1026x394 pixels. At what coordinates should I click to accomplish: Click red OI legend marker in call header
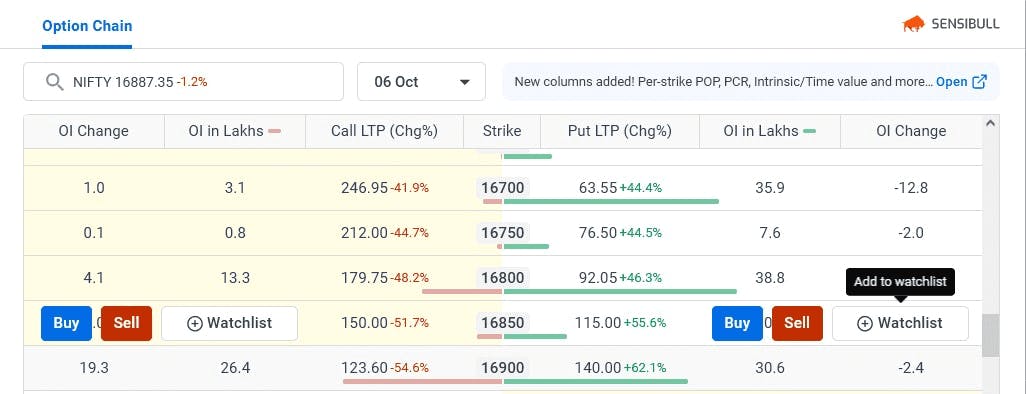coord(274,131)
